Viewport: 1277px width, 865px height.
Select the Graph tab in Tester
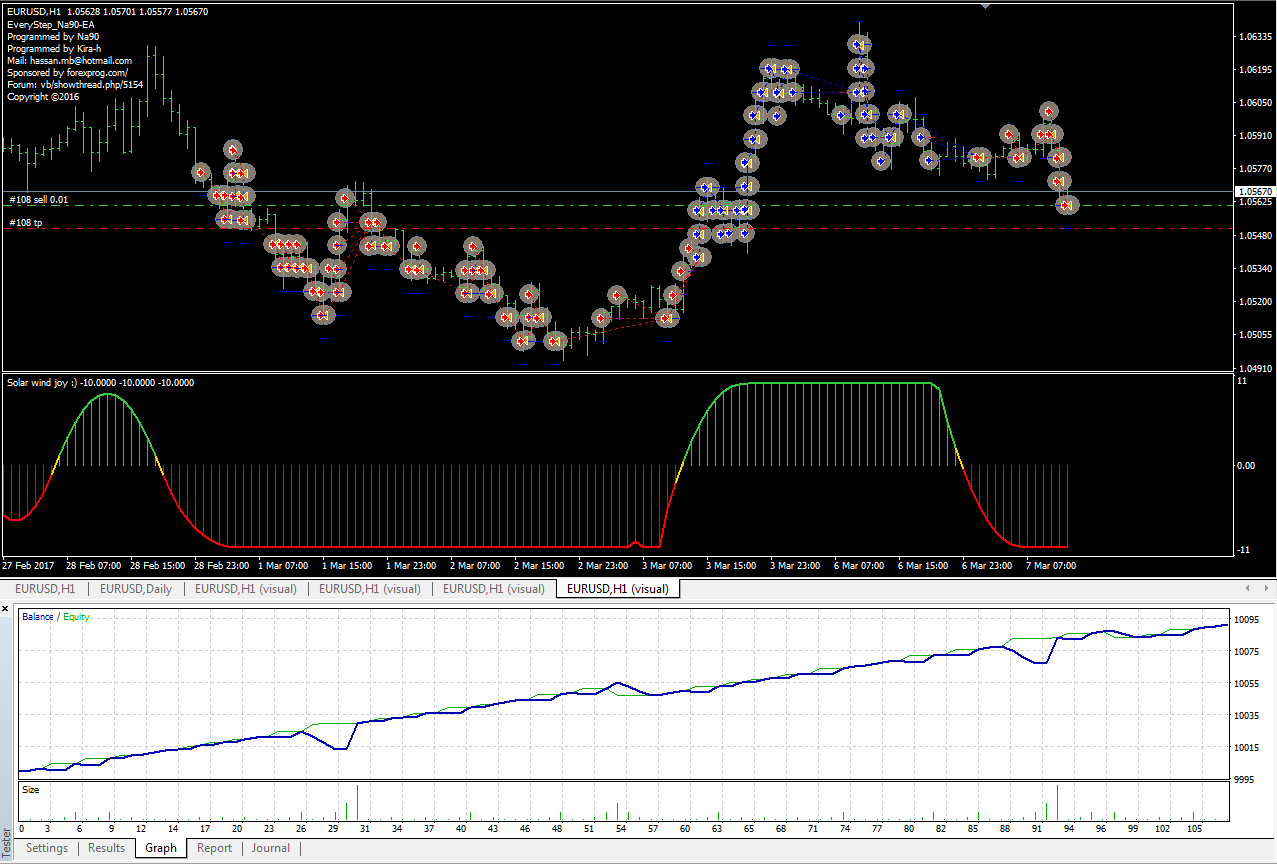point(160,848)
